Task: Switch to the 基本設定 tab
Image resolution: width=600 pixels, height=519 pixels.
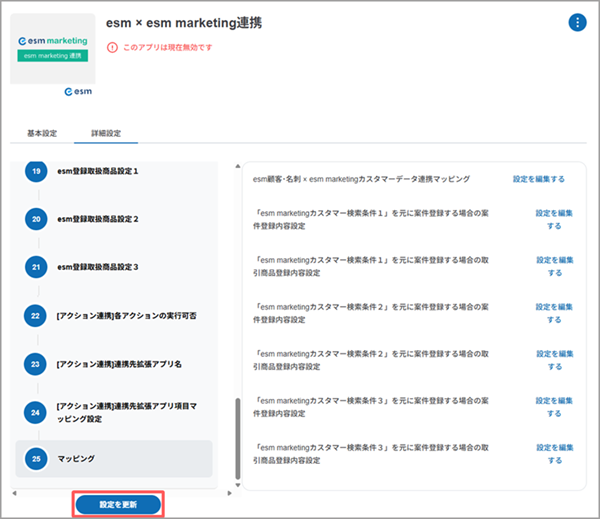Action: (x=42, y=133)
